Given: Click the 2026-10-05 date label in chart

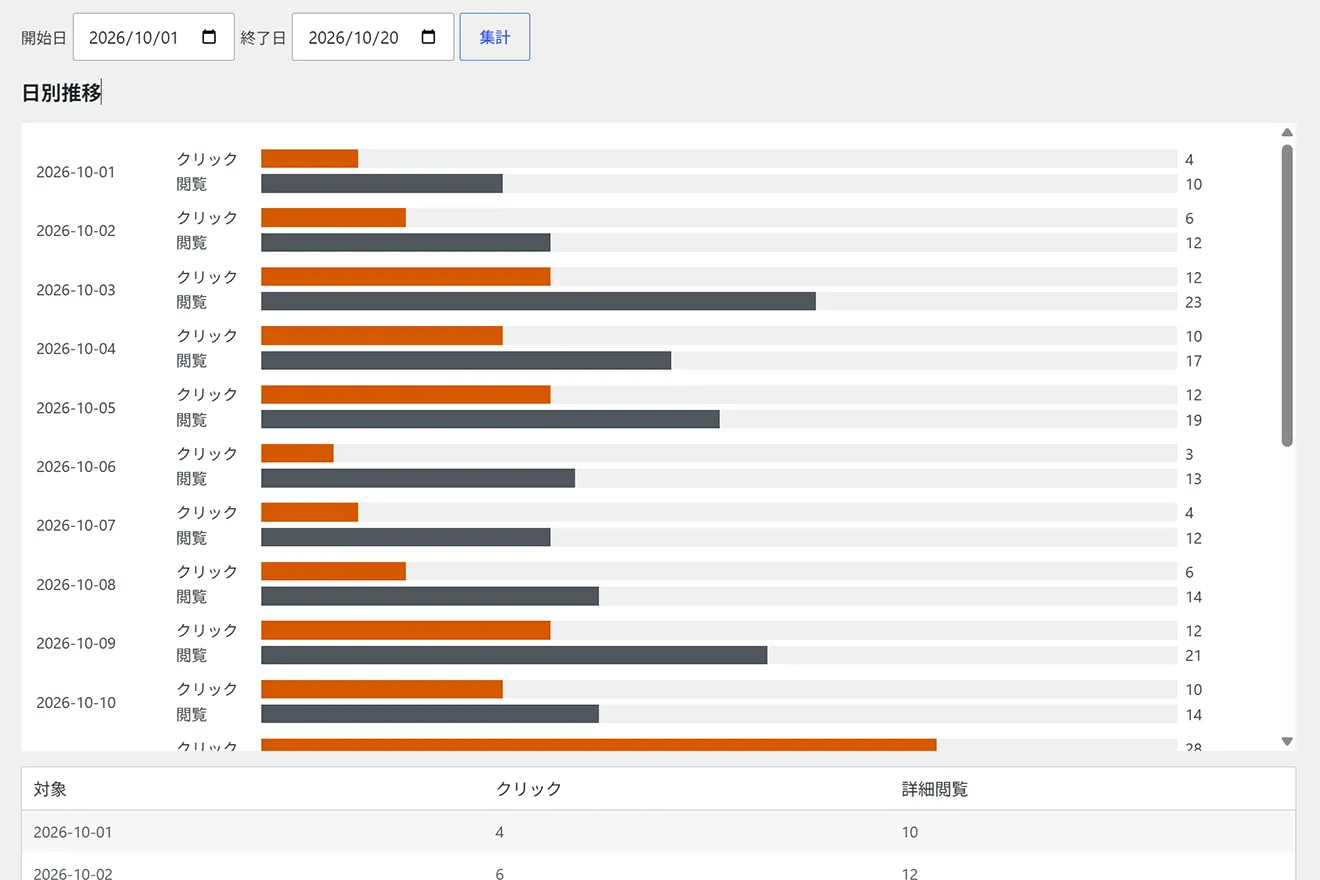Looking at the screenshot, I should click(76, 408).
